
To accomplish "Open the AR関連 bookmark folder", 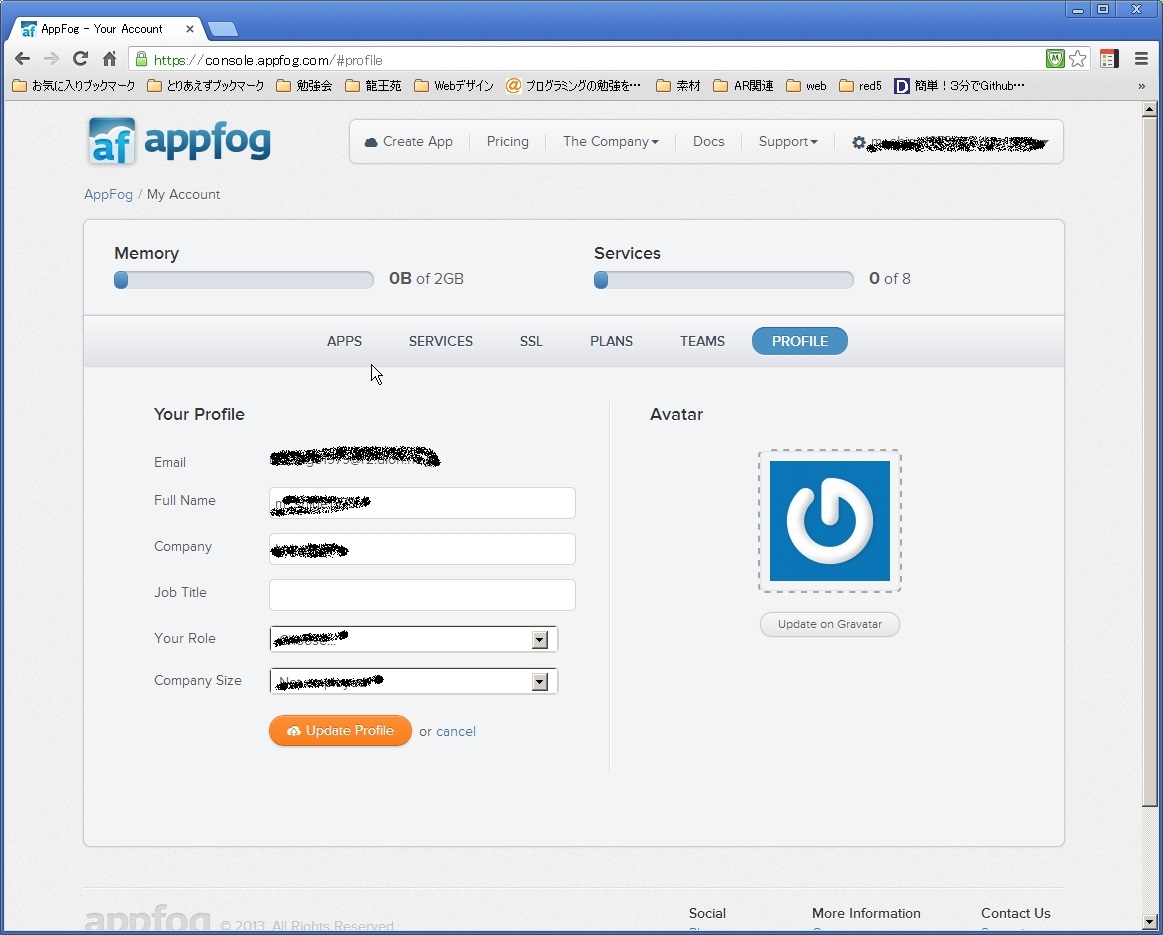I will (x=743, y=86).
